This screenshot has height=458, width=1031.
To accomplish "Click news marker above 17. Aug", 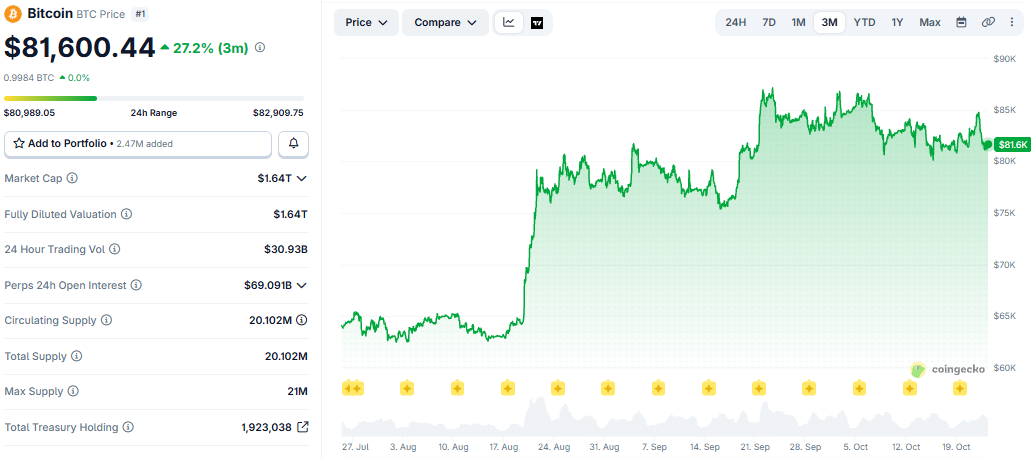I will [508, 388].
